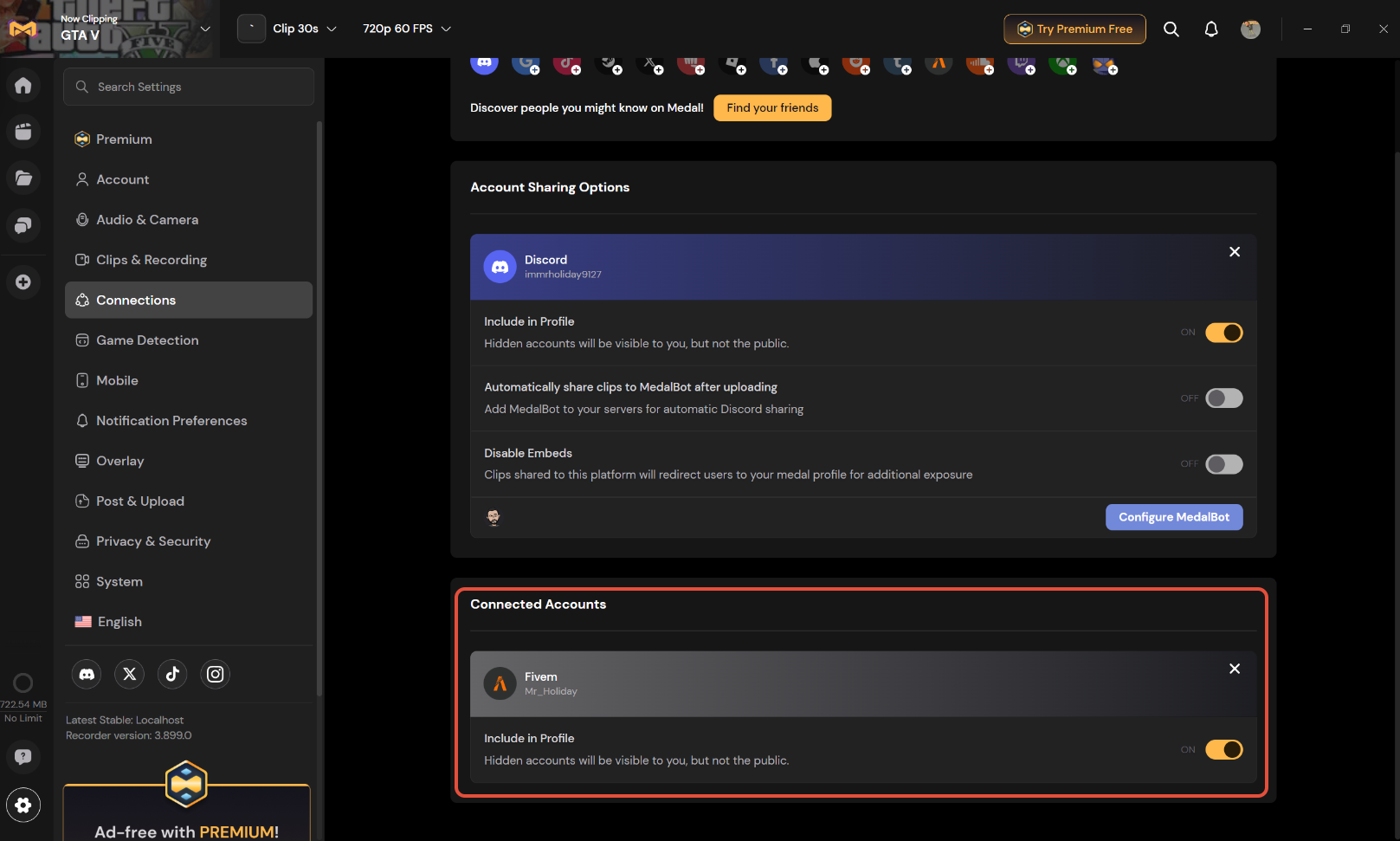Image resolution: width=1400 pixels, height=841 pixels.
Task: Open the 720p 60 FPS quality dropdown
Action: [x=407, y=29]
